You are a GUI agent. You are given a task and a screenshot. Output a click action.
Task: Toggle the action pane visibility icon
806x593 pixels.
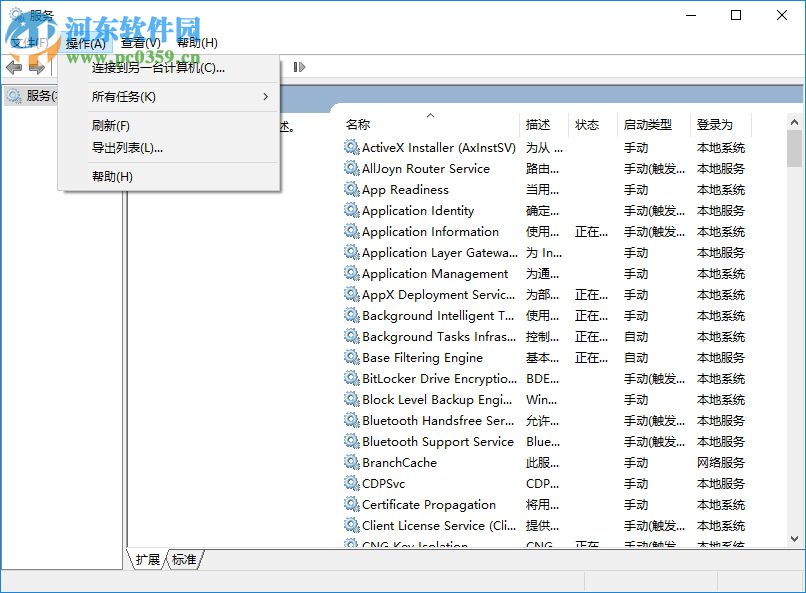coord(299,67)
